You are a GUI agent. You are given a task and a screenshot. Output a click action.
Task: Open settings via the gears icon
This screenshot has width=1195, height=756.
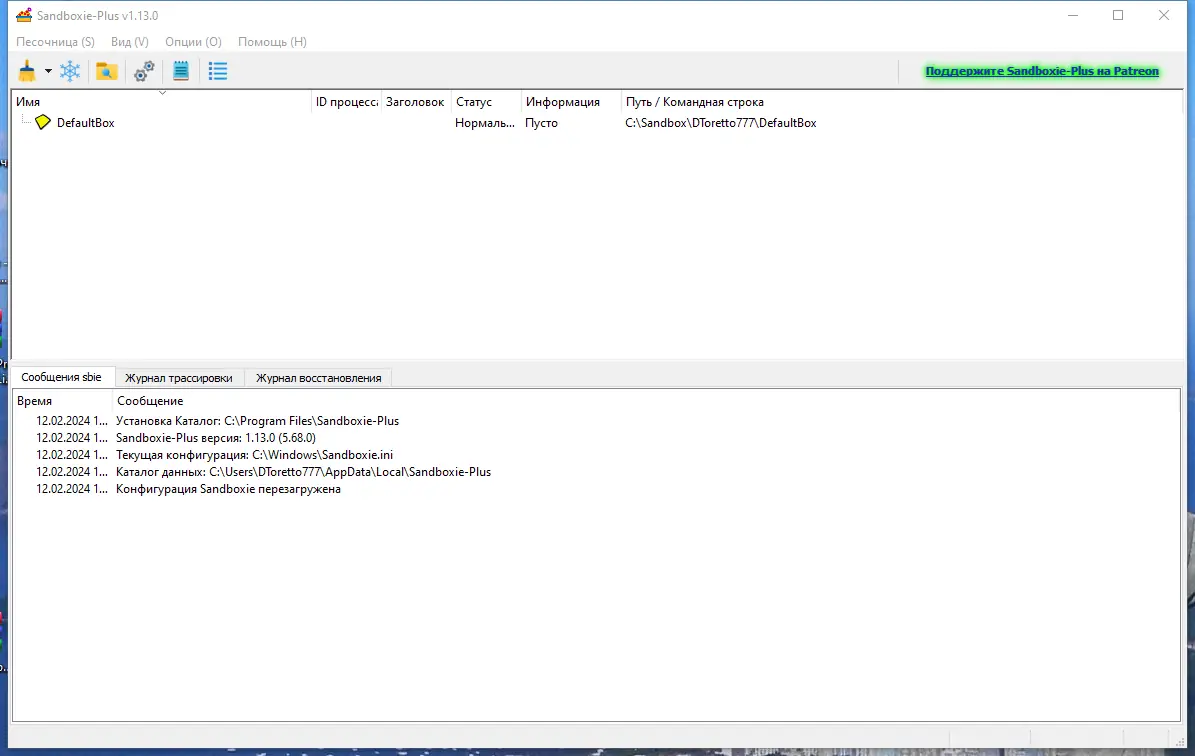[x=144, y=72]
